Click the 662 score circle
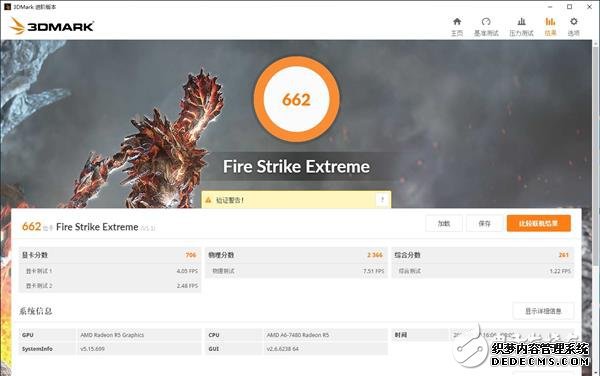This screenshot has width=600, height=376. 296,99
